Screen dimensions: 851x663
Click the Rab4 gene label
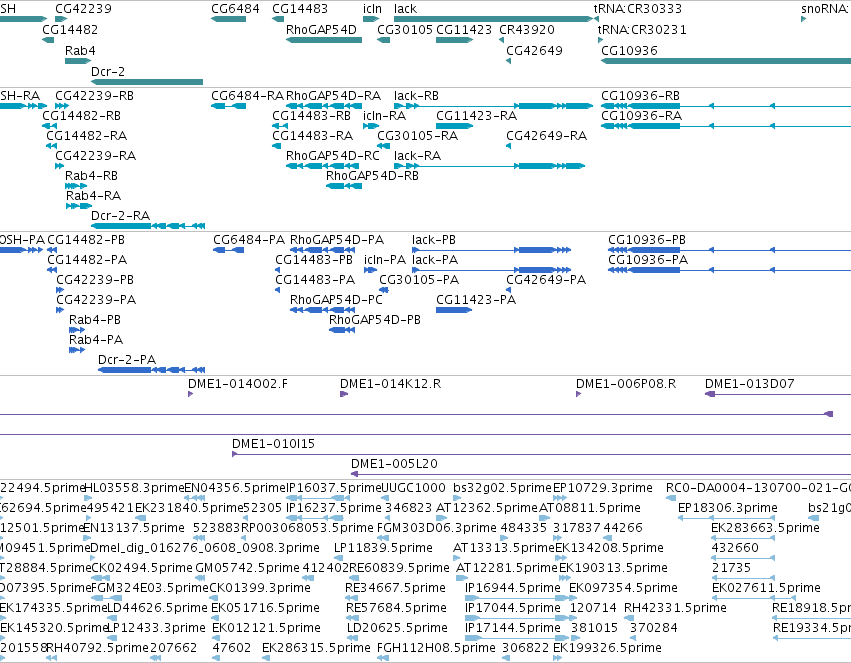(x=80, y=50)
